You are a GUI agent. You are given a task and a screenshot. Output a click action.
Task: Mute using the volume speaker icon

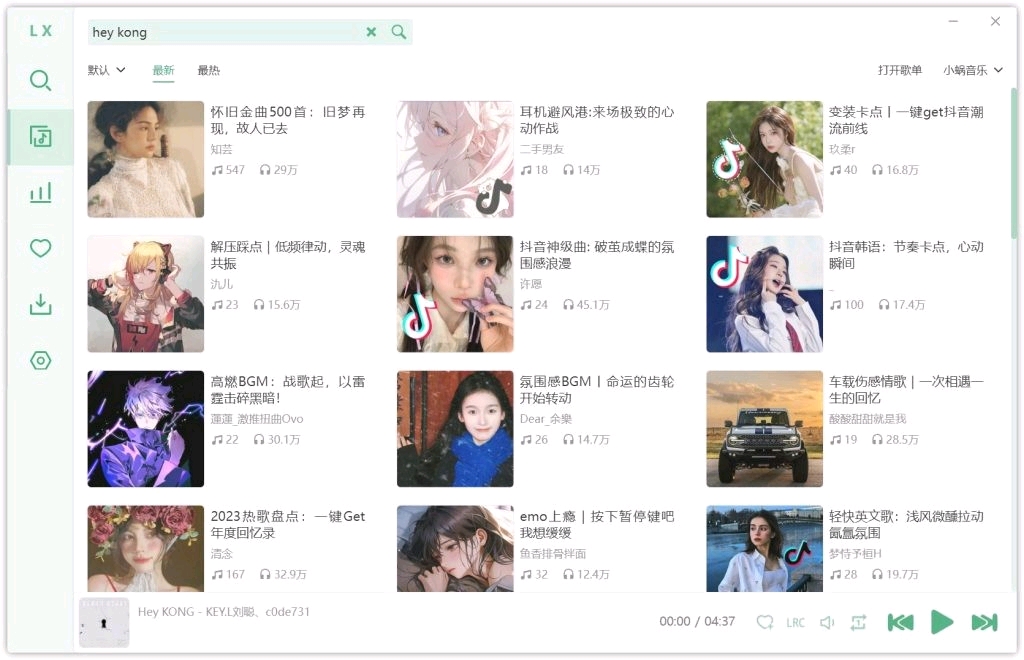827,622
